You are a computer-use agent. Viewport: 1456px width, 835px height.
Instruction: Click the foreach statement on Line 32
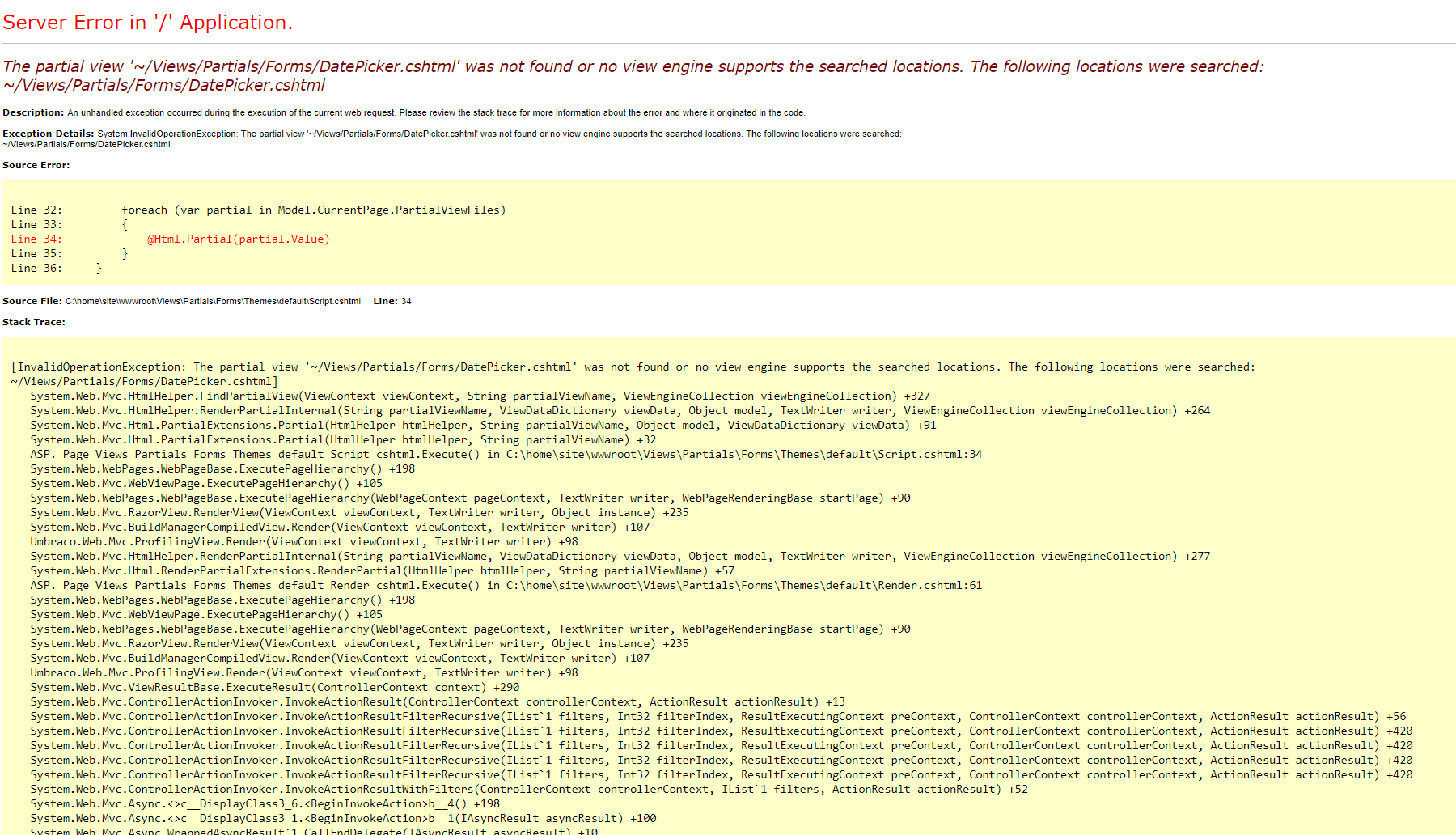[x=314, y=210]
